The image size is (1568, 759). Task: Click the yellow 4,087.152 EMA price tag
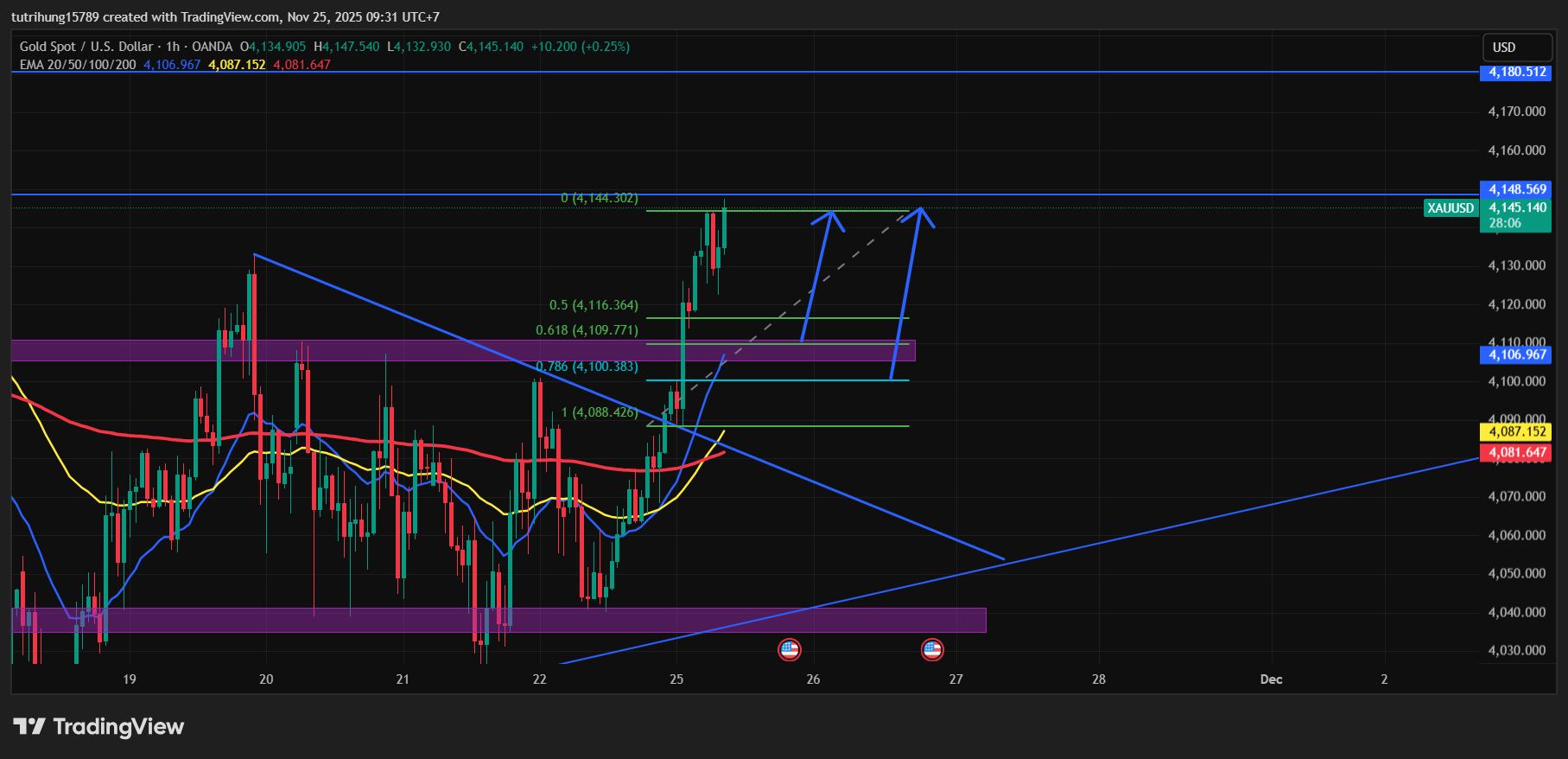[1516, 431]
